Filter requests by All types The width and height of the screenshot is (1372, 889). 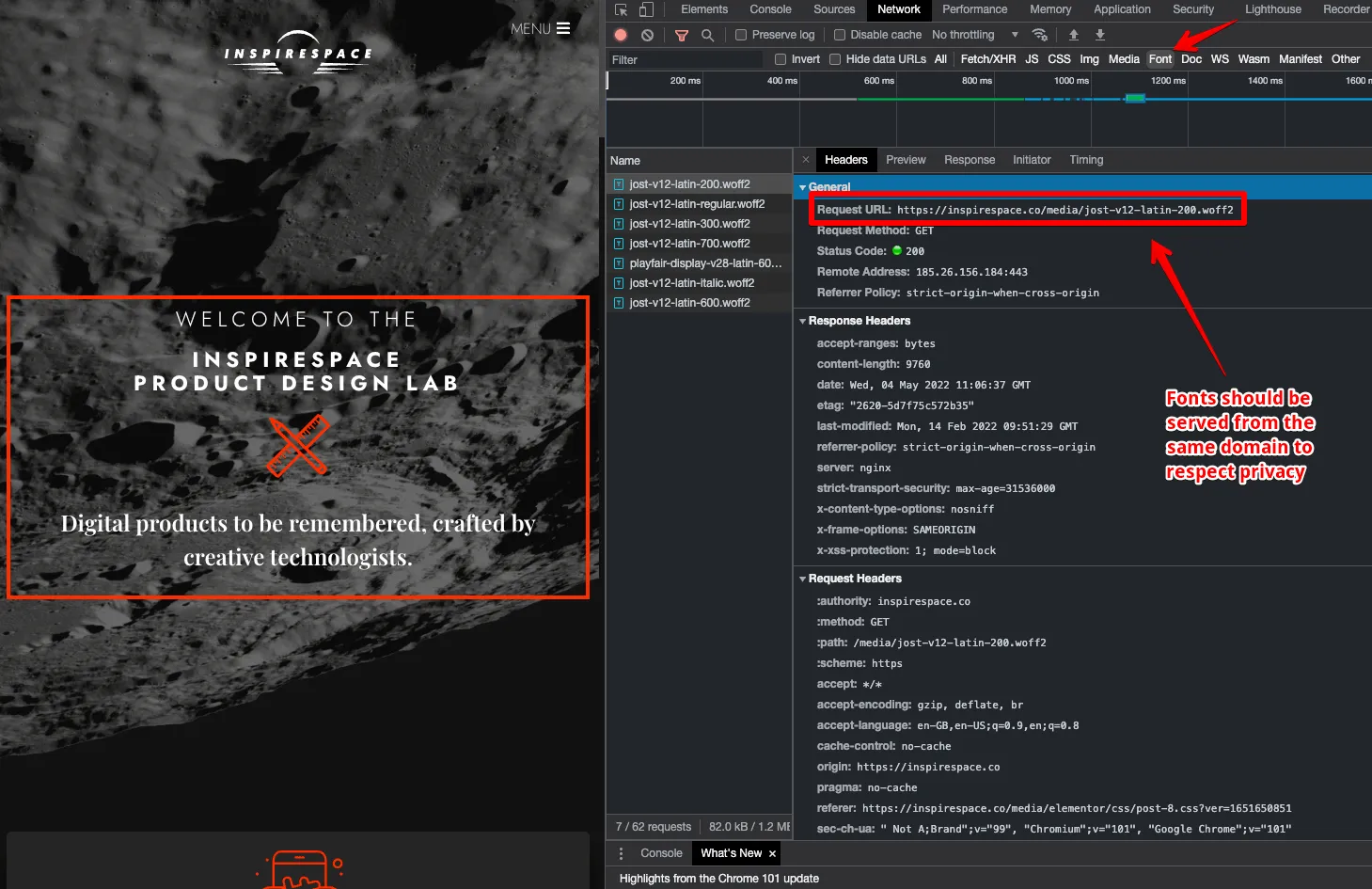click(940, 59)
